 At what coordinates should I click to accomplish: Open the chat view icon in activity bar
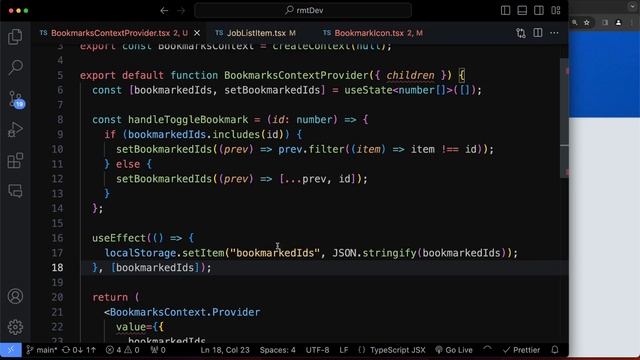[x=15, y=191]
